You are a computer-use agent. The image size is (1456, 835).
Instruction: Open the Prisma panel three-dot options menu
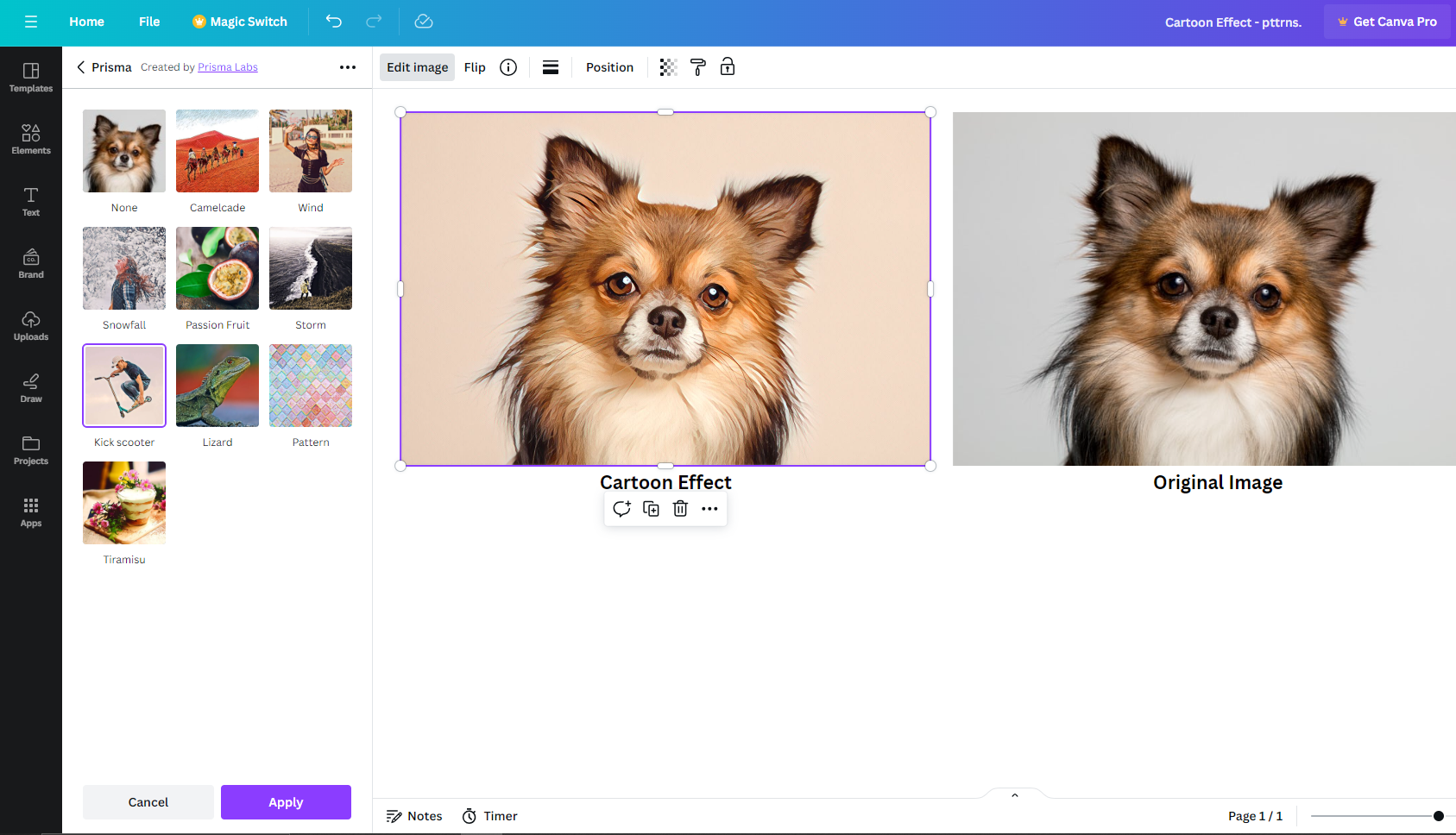348,67
